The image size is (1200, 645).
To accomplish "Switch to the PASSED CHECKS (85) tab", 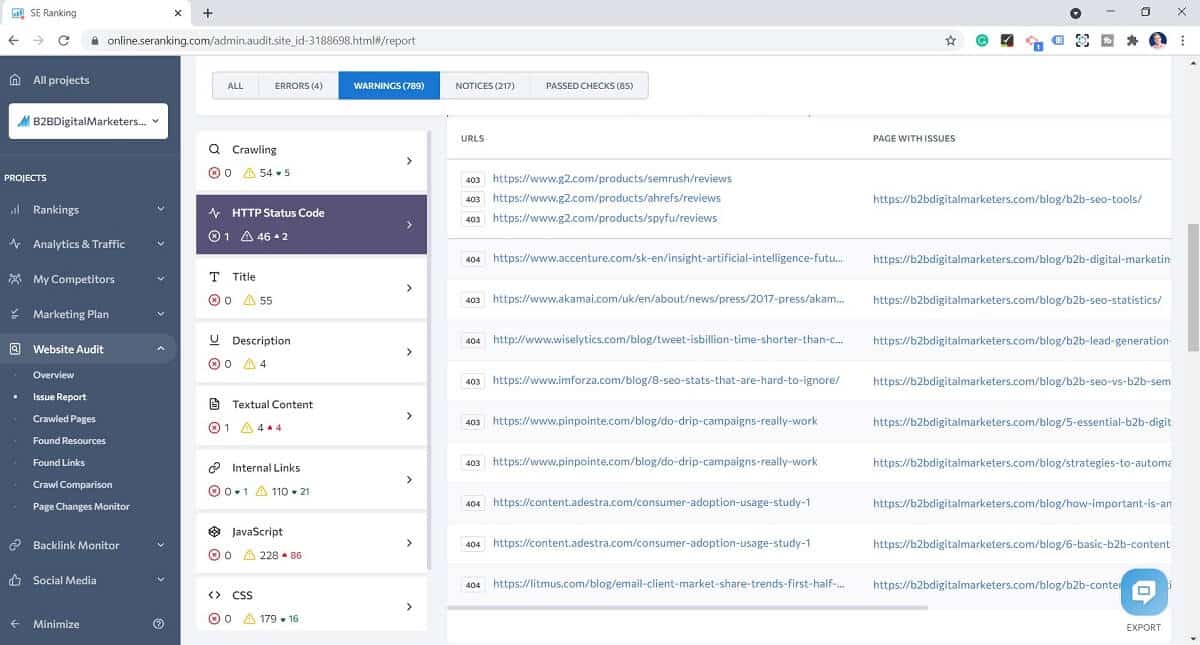I will 589,86.
